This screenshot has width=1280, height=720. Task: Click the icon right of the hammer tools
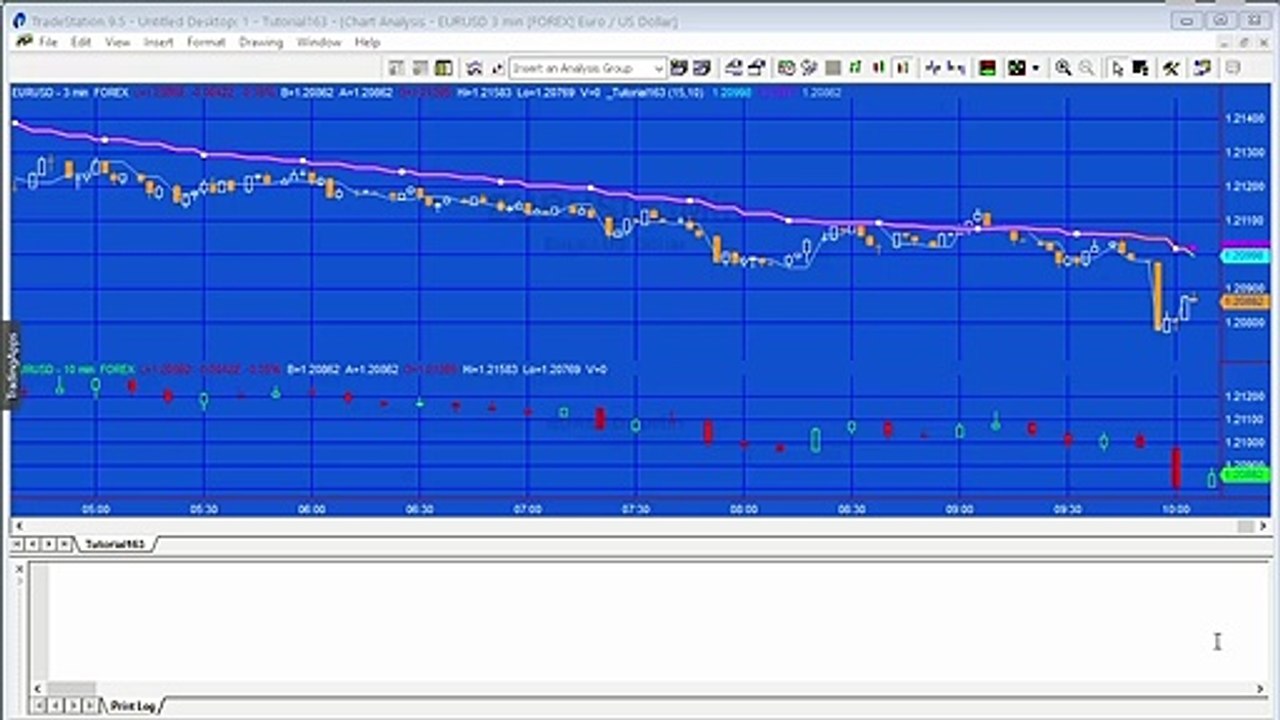click(1202, 68)
